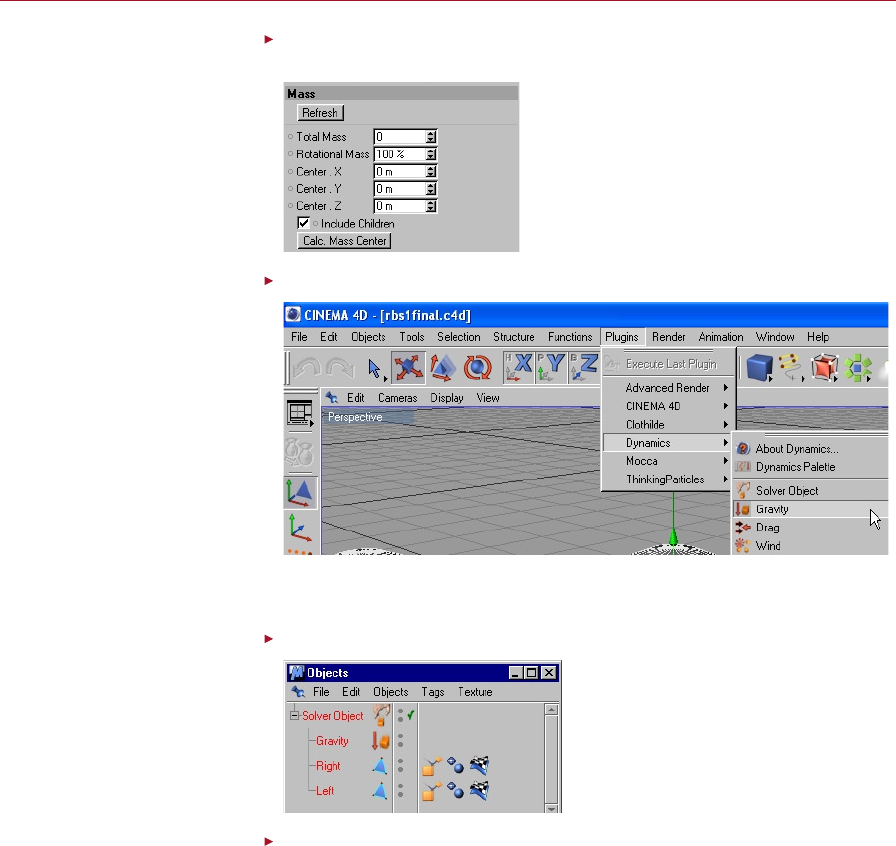Viewport: 896px width, 846px height.
Task: Click the Gravity object icon in Objects manager
Action: pyautogui.click(x=381, y=741)
